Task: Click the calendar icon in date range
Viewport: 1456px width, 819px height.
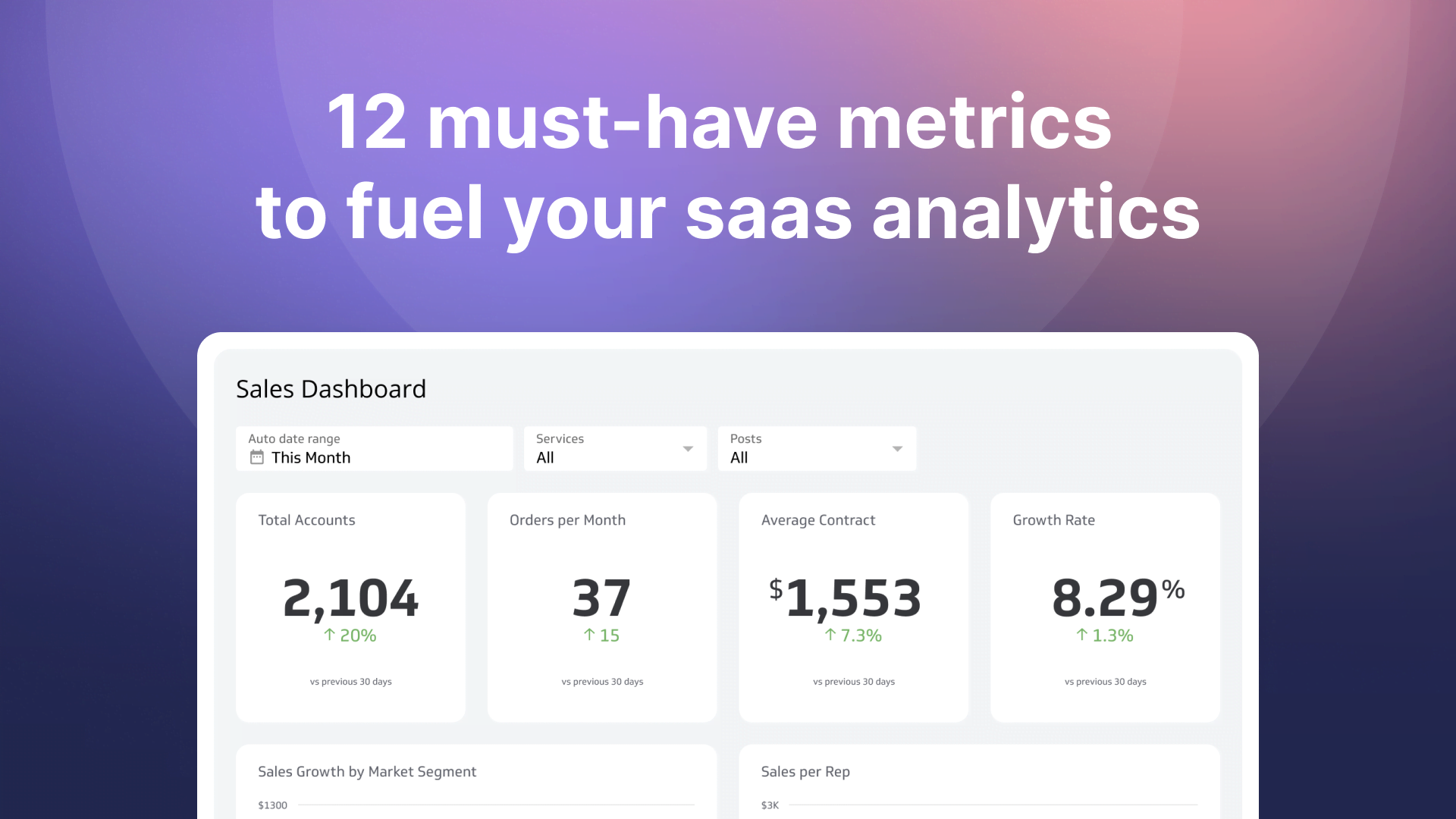Action: pos(257,457)
